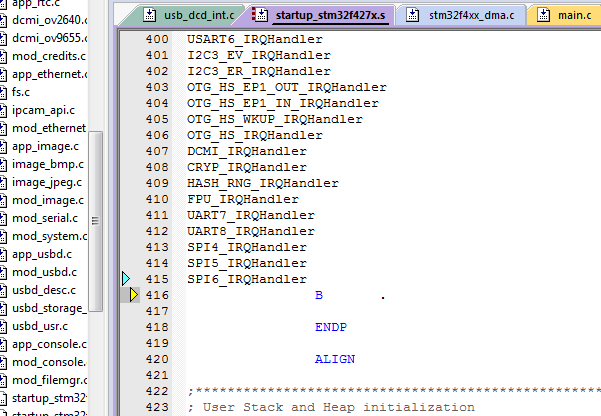
Task: Click the file icon on stm32f4xx_dma.c tab
Action: coord(412,15)
